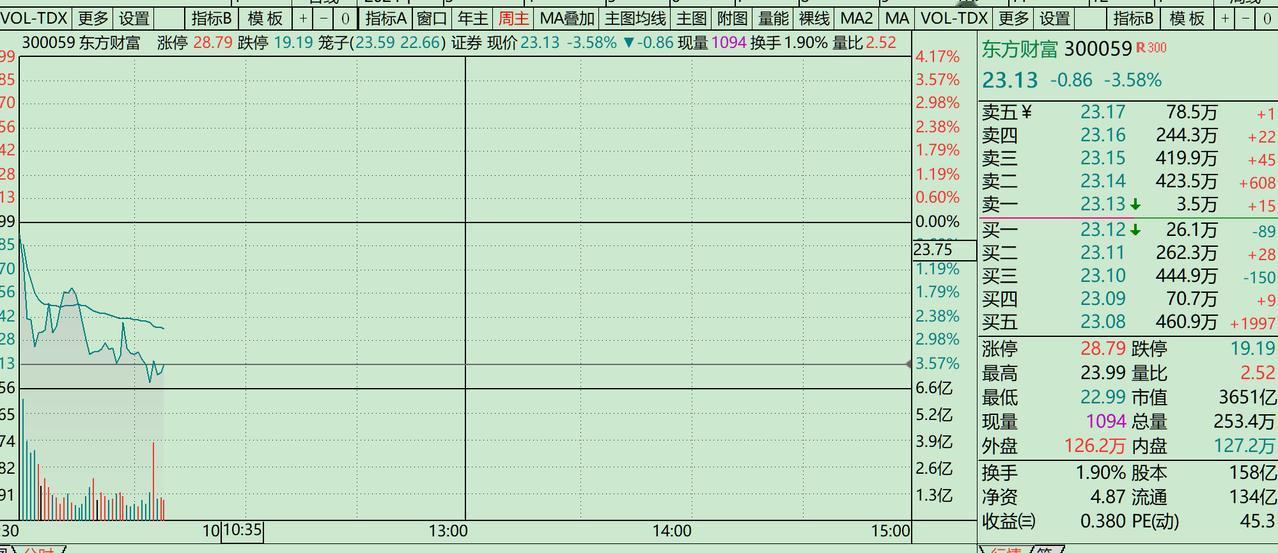
Task: Apply the MA indicator next to MA2
Action: click(897, 18)
